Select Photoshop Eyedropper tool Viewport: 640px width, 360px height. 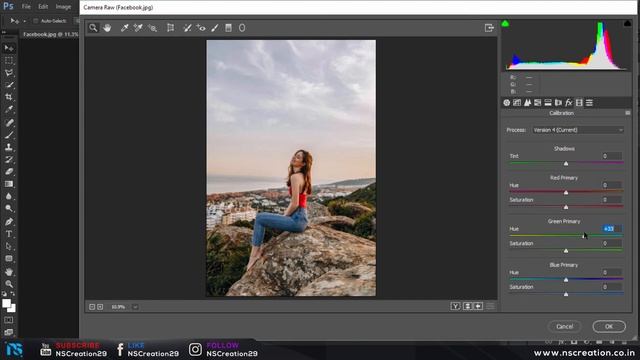tap(9, 109)
